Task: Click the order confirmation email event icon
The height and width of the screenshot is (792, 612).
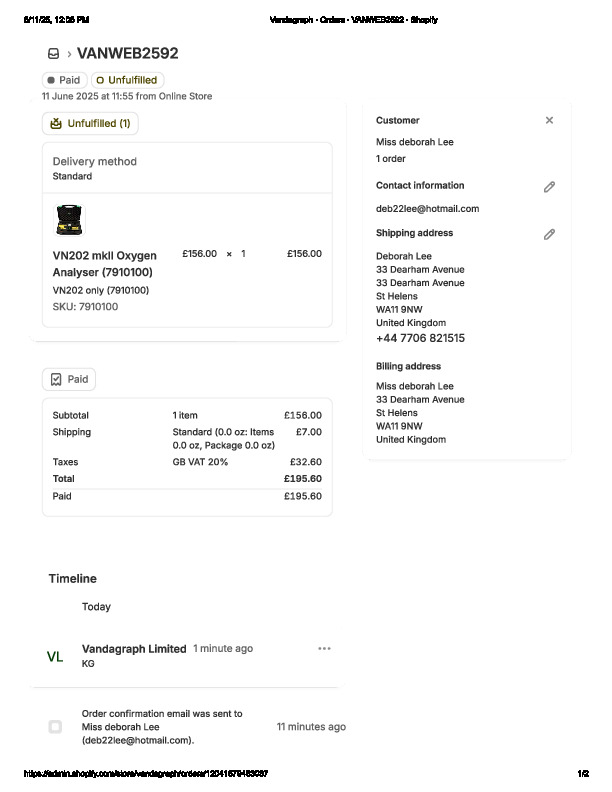Action: [55, 726]
